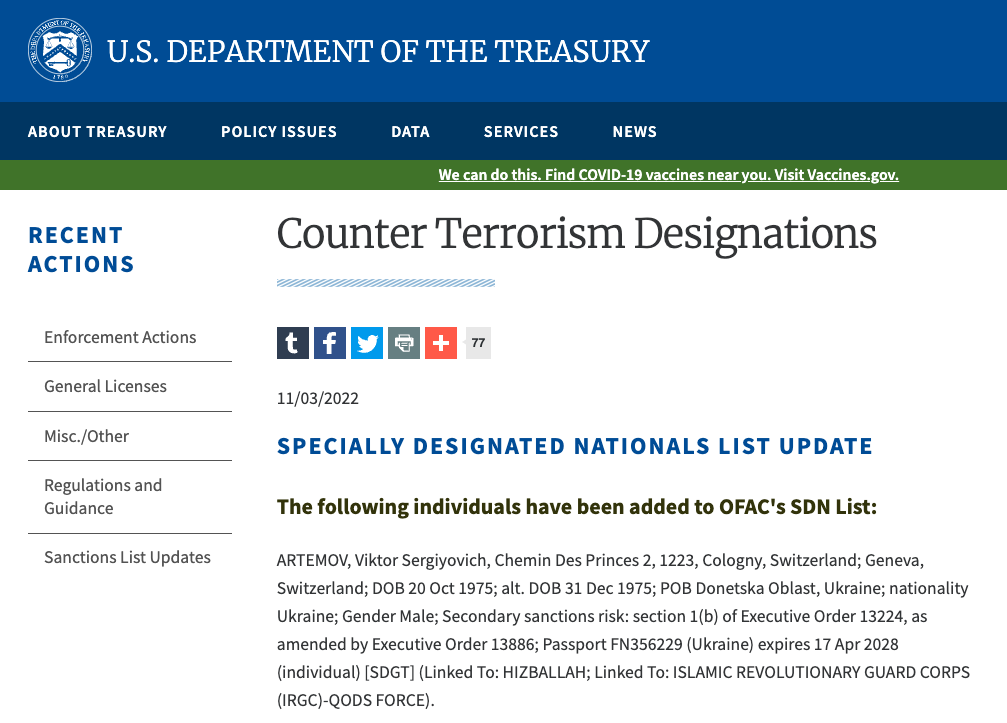Image resolution: width=1007 pixels, height=723 pixels.
Task: Go to Enforcement Actions sidebar link
Action: pos(120,338)
